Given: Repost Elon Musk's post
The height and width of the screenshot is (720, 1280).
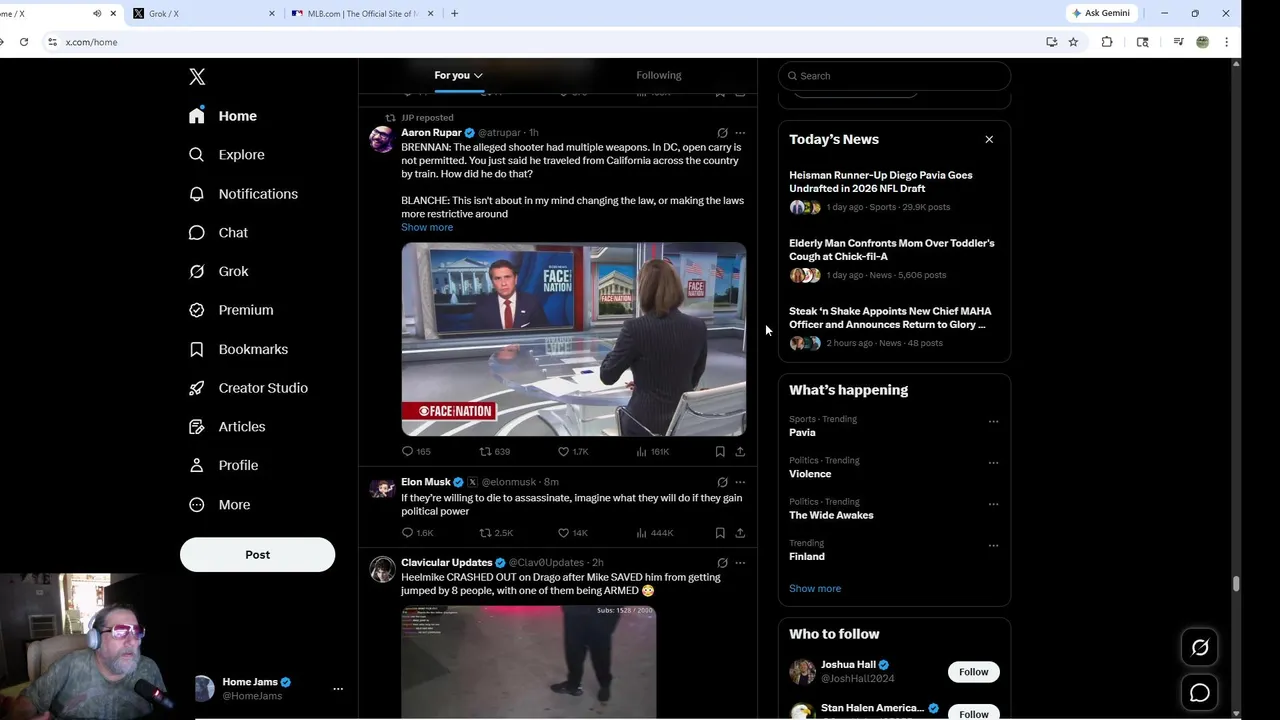Looking at the screenshot, I should tap(495, 533).
